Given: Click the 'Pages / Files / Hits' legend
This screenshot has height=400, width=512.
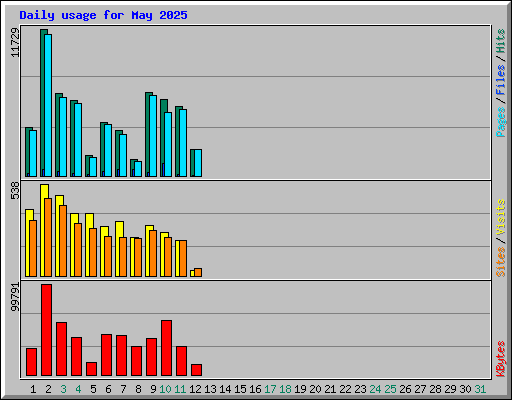Looking at the screenshot, I should [x=500, y=83].
